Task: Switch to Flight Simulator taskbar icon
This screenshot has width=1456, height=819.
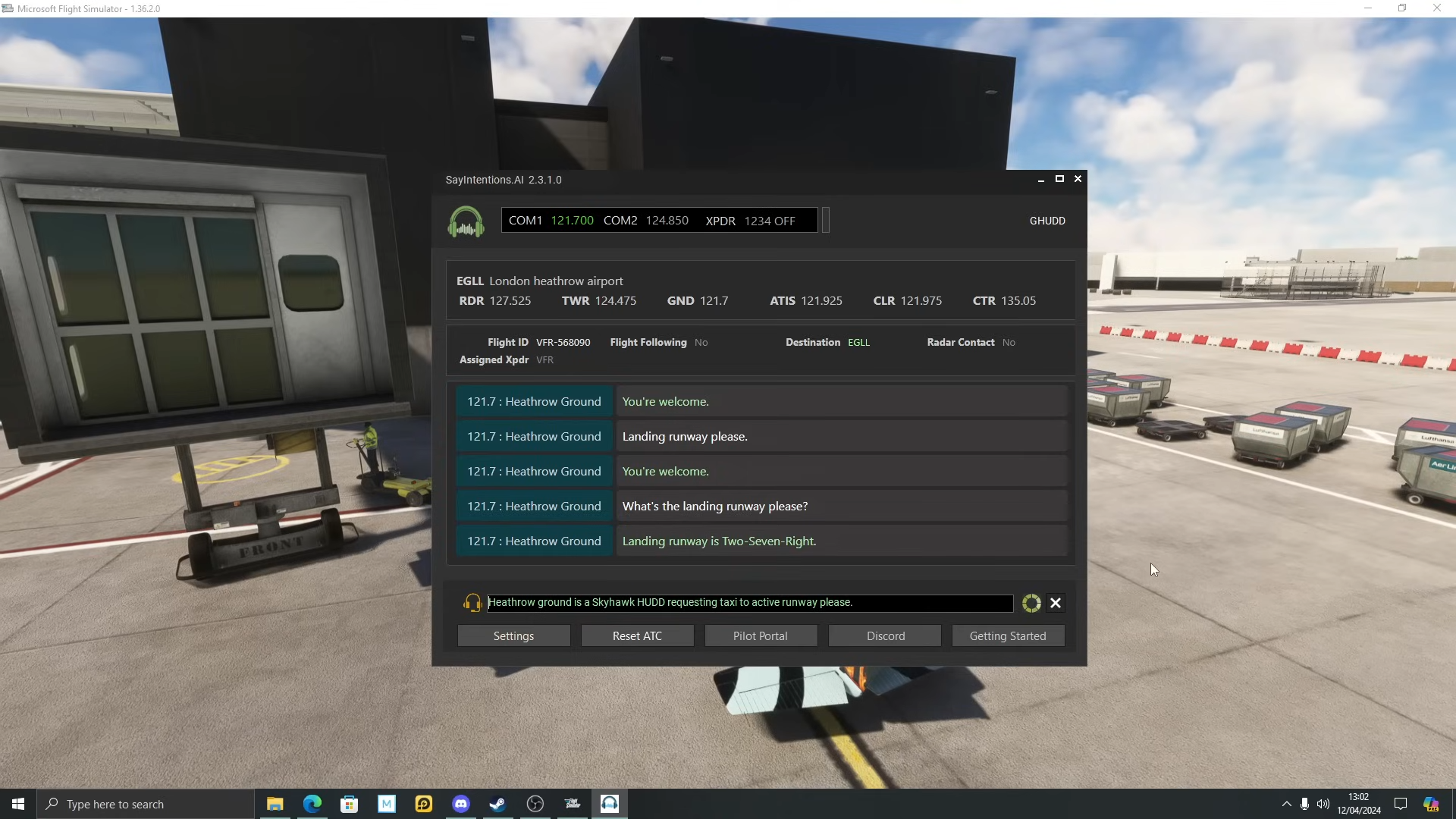Action: point(573,804)
